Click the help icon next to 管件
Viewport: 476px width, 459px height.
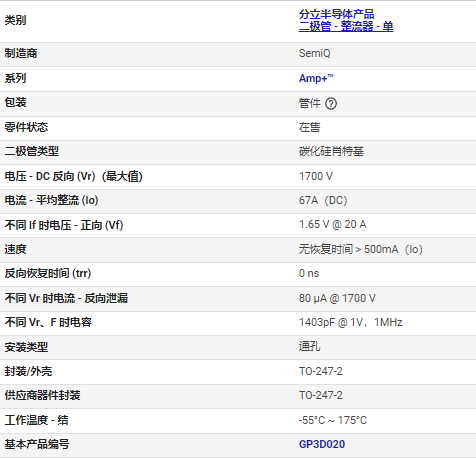point(331,104)
